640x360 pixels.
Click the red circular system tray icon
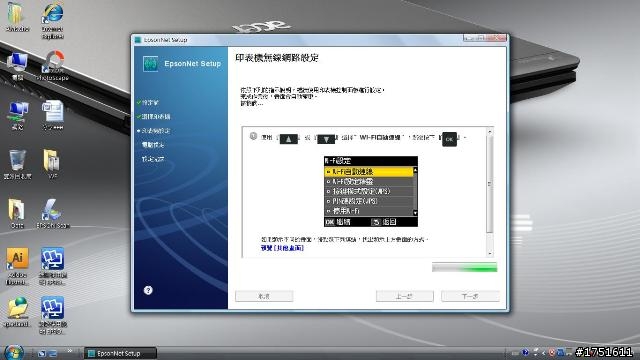pos(552,353)
